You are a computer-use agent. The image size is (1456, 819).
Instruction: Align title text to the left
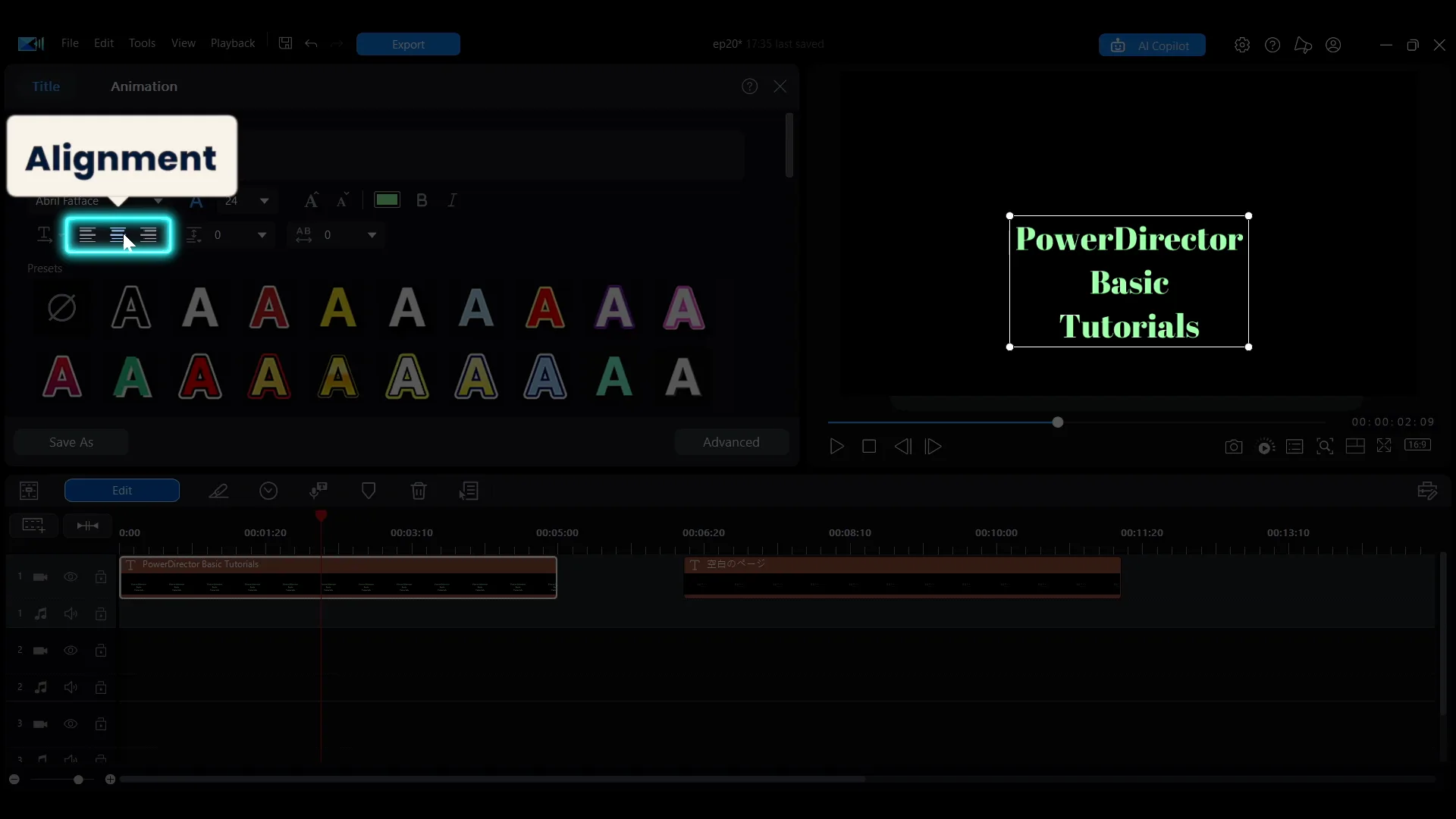pyautogui.click(x=87, y=235)
